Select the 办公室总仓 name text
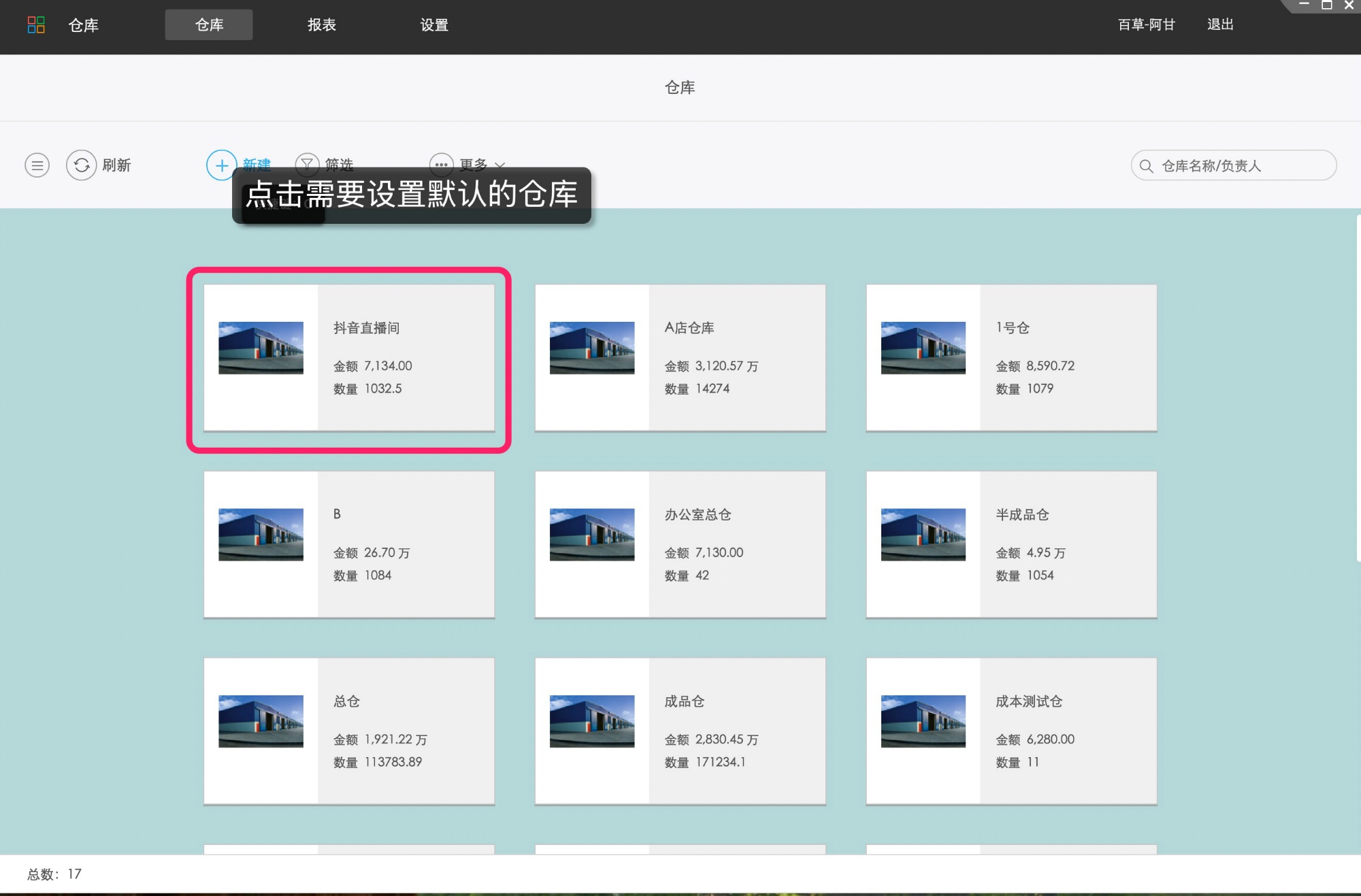This screenshot has height=896, width=1361. [698, 514]
